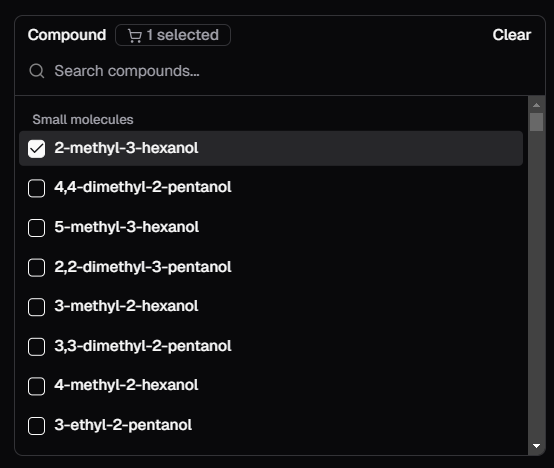This screenshot has width=554, height=468.
Task: Click the scrollbar up arrow
Action: 536,105
